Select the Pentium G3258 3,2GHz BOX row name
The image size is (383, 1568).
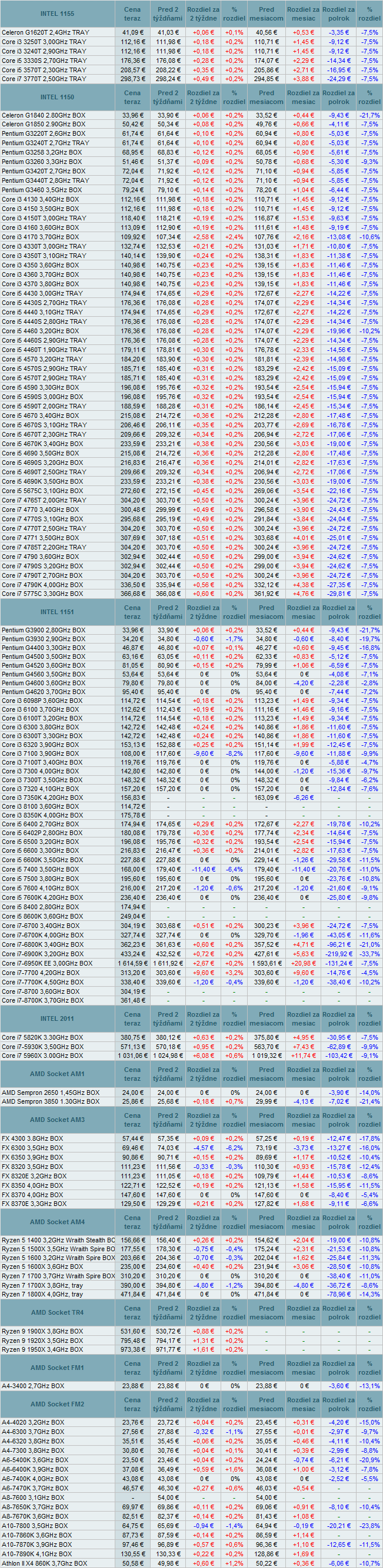(41, 152)
